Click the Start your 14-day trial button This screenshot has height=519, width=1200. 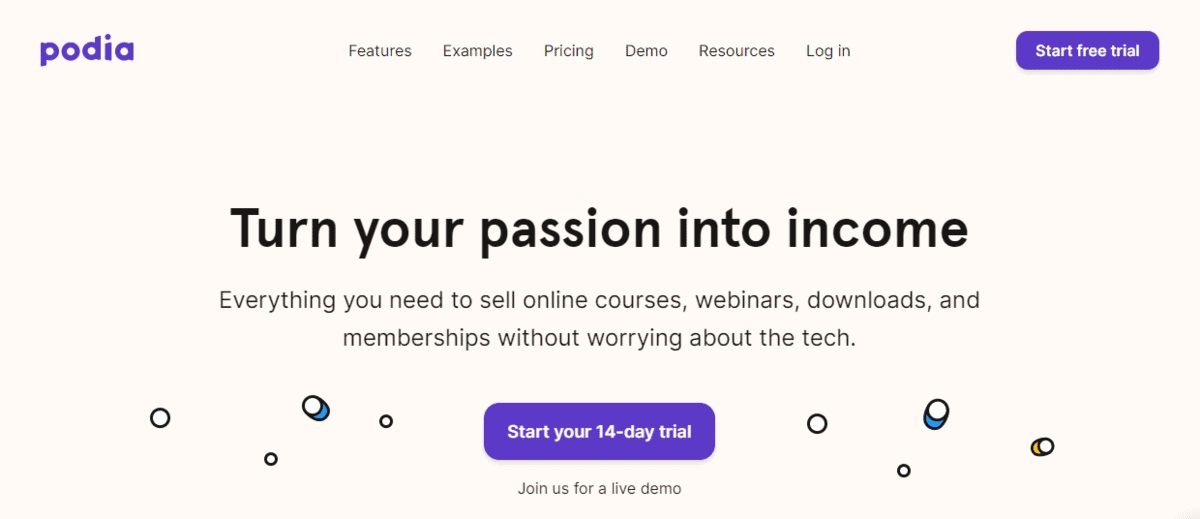599,432
